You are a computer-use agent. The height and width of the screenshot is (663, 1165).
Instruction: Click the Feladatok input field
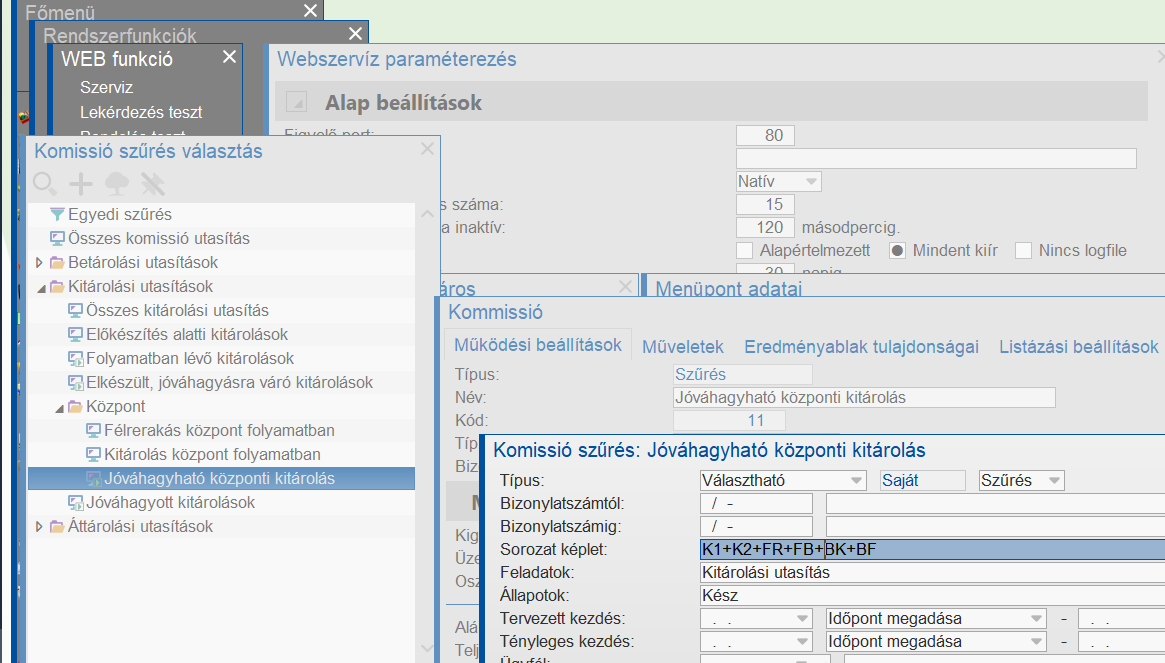930,573
